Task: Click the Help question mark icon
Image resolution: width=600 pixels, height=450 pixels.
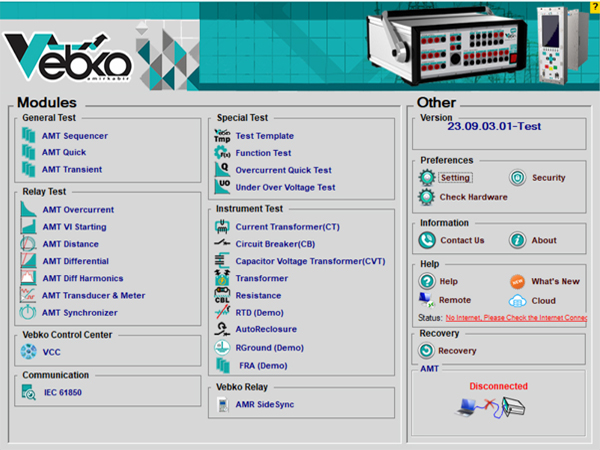Action: [x=427, y=281]
